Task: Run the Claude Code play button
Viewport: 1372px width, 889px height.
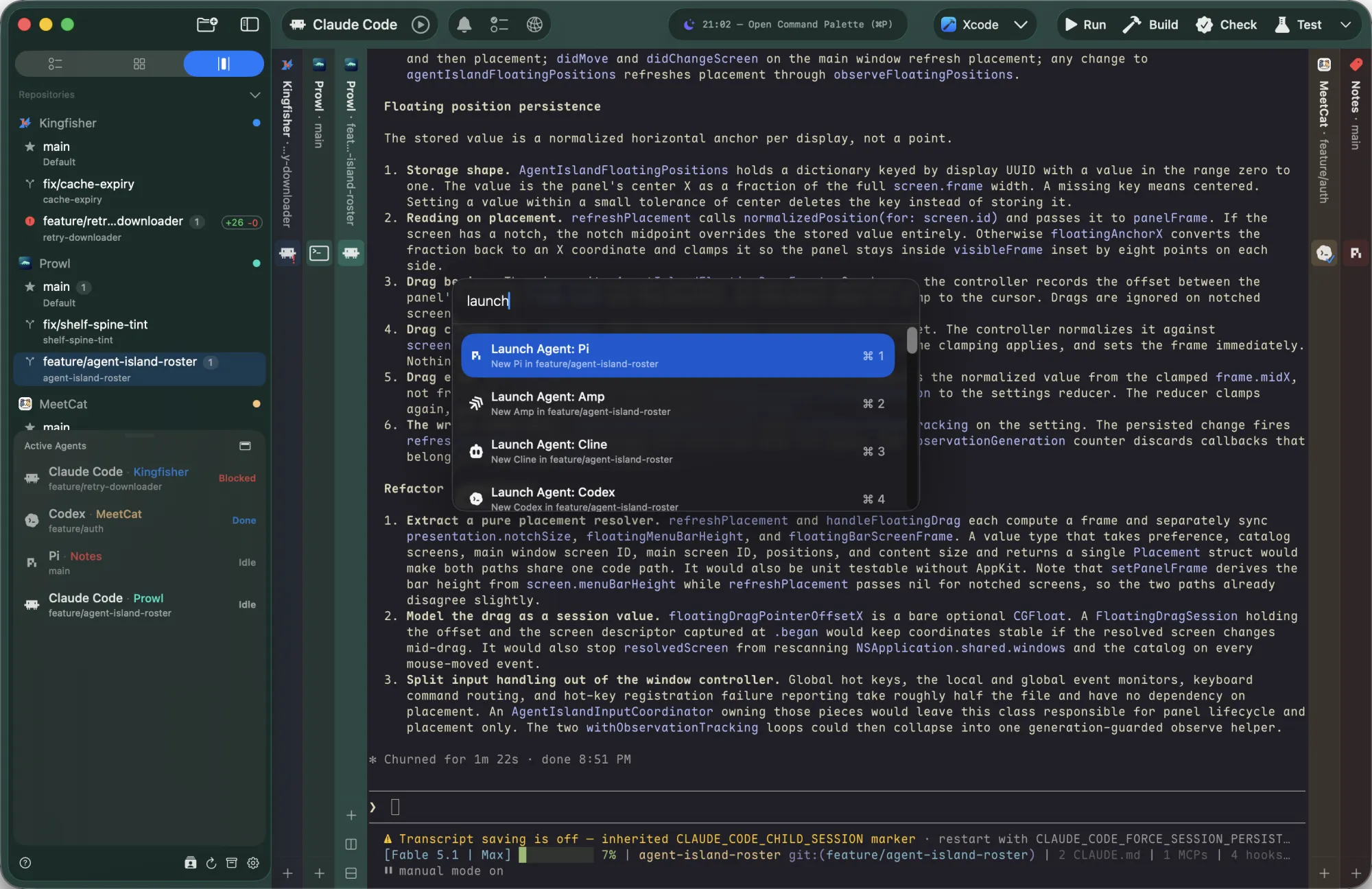Action: (421, 25)
